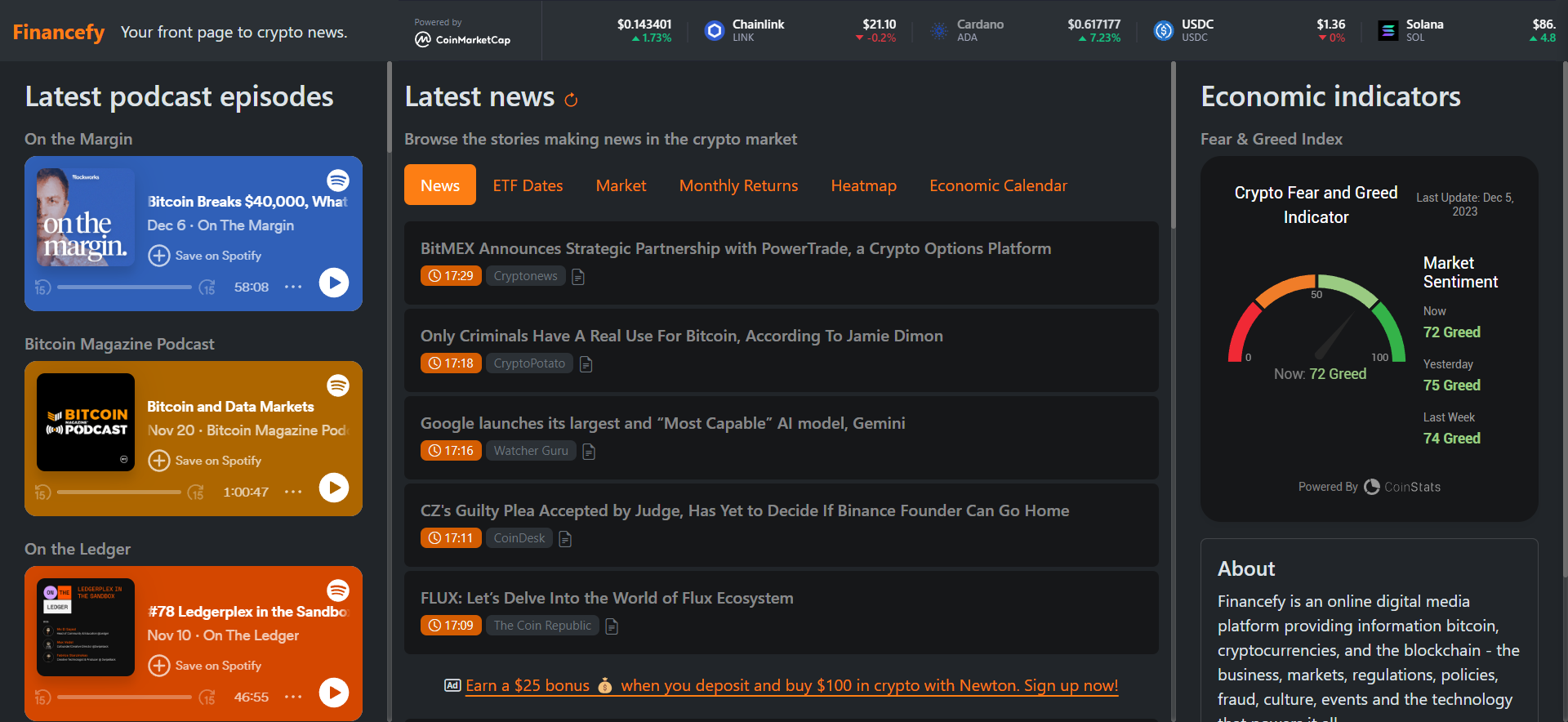
Task: Save Bitcoin Magazine episode on Spotify
Action: point(205,461)
